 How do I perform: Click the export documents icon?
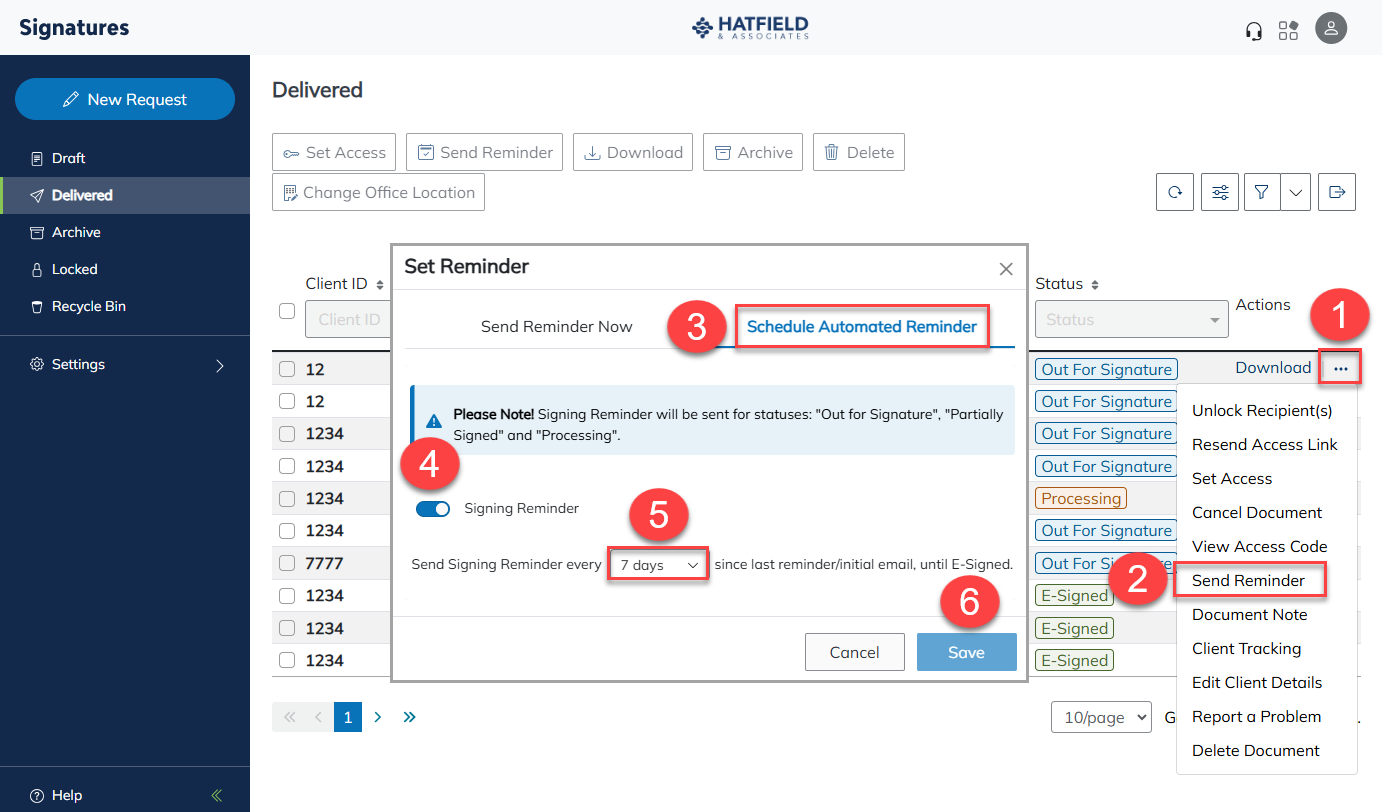pyautogui.click(x=1337, y=191)
